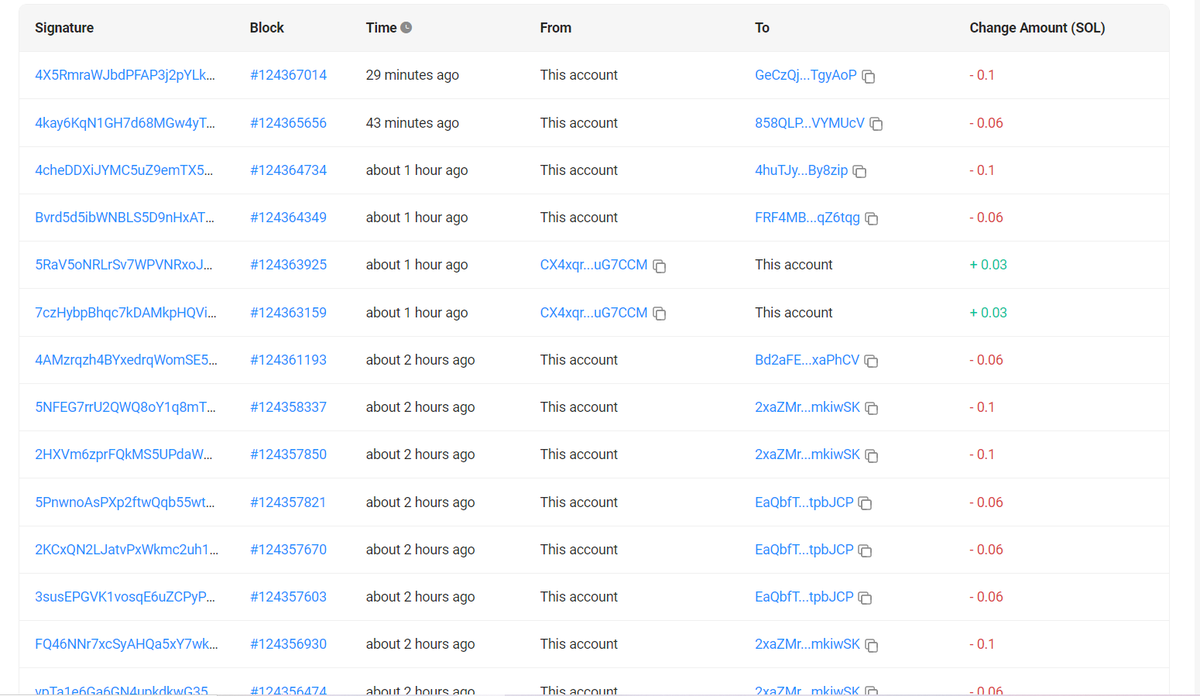View block #124365656
Screen dimensions: 1200x696
(x=288, y=123)
